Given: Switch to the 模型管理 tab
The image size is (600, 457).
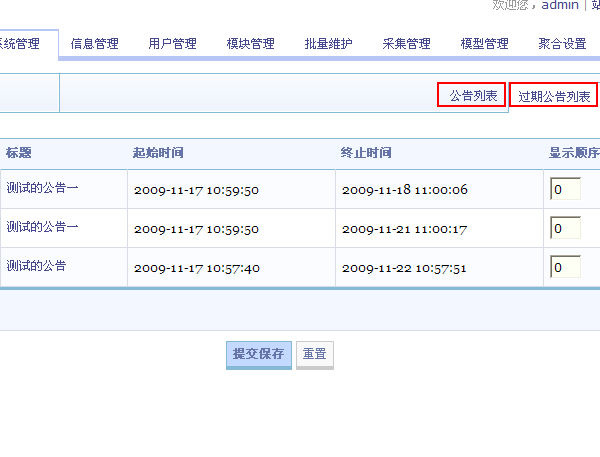Looking at the screenshot, I should point(484,44).
